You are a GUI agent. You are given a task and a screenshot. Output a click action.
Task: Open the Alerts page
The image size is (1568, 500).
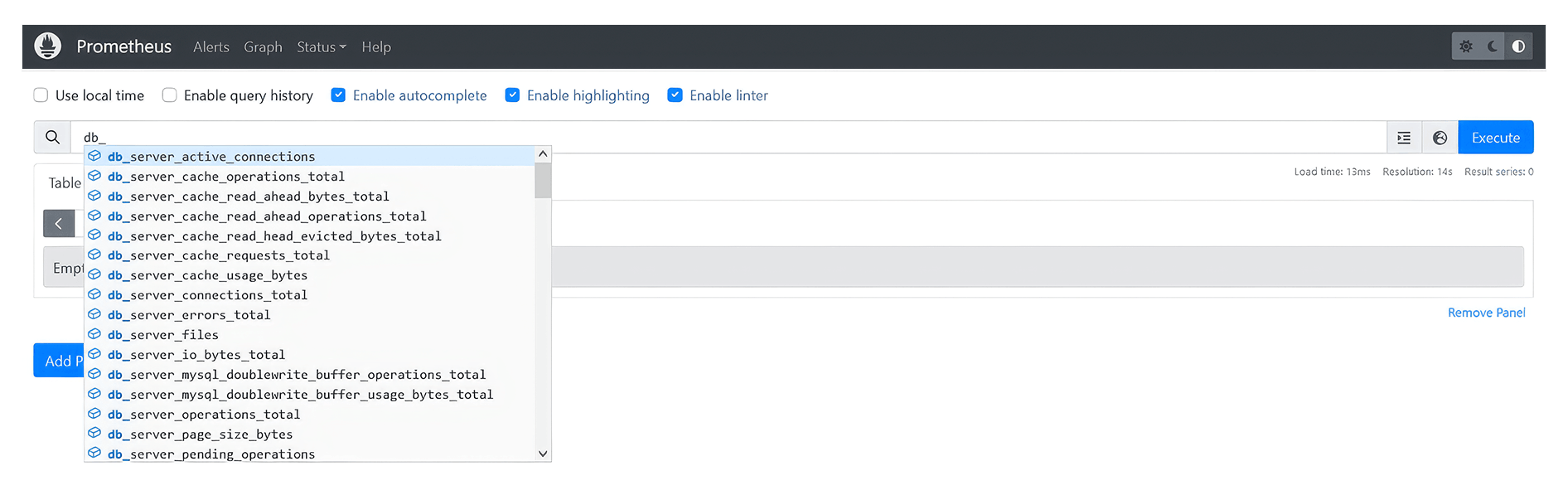click(x=211, y=47)
